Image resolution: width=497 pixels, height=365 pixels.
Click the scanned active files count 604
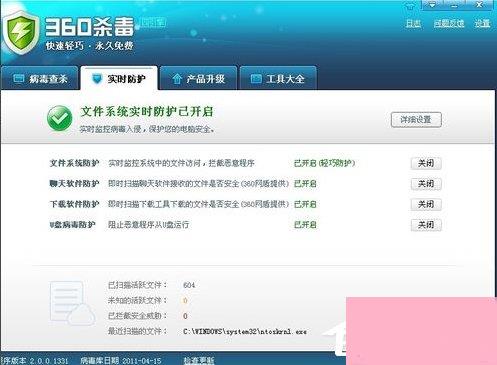point(189,285)
